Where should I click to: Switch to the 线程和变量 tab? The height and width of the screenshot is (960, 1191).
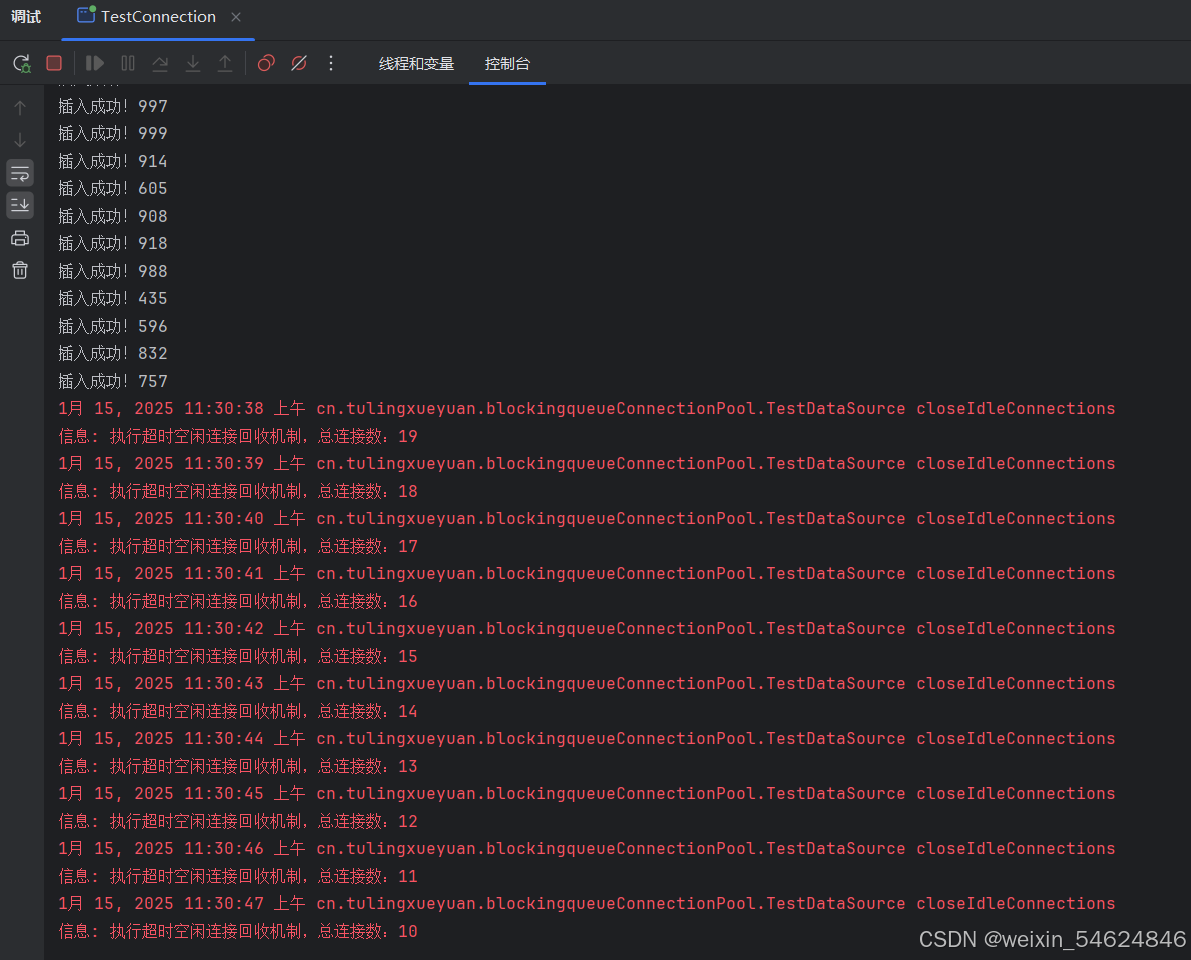pos(416,63)
